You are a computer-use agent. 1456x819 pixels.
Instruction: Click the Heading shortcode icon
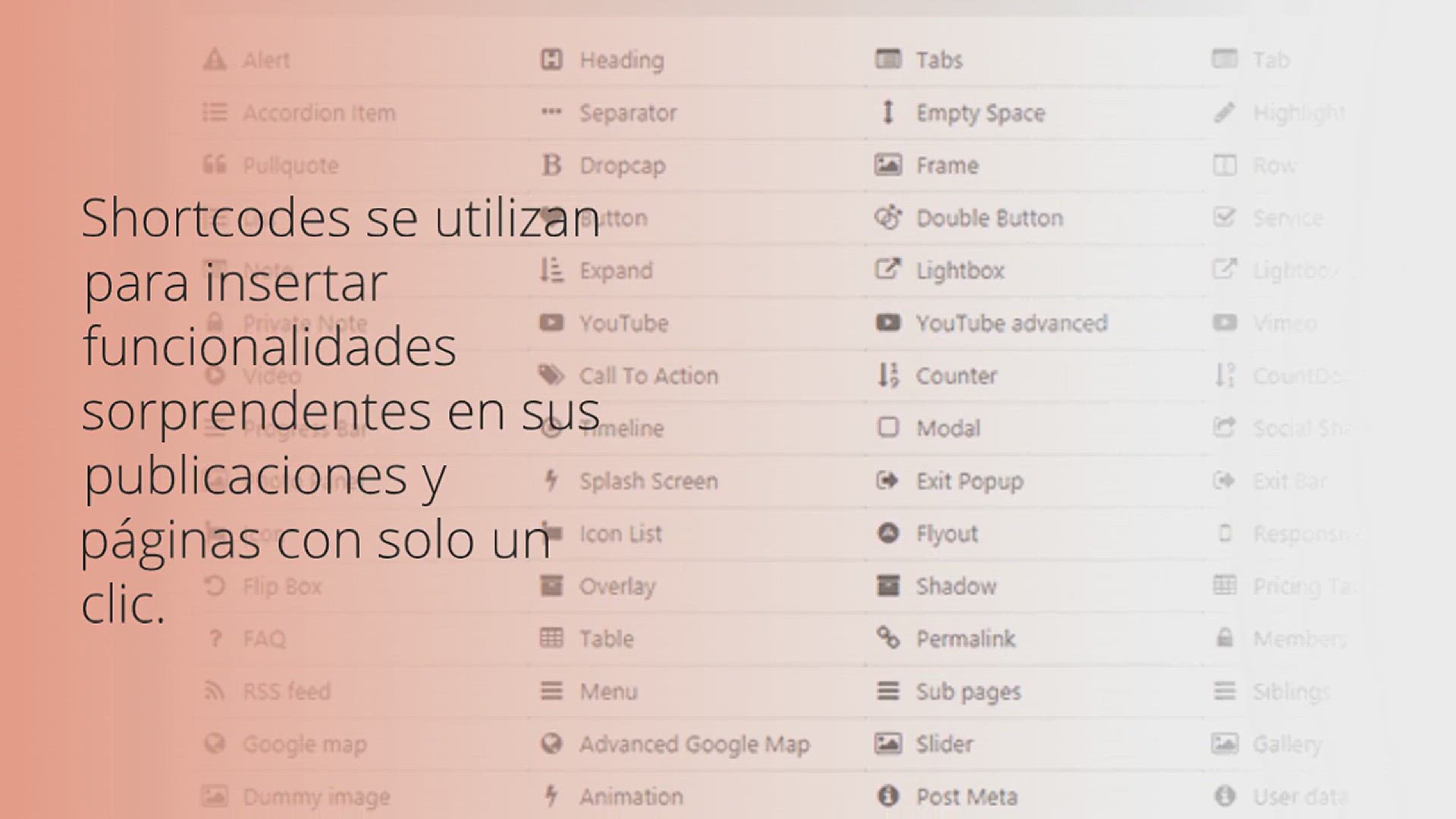pyautogui.click(x=551, y=59)
